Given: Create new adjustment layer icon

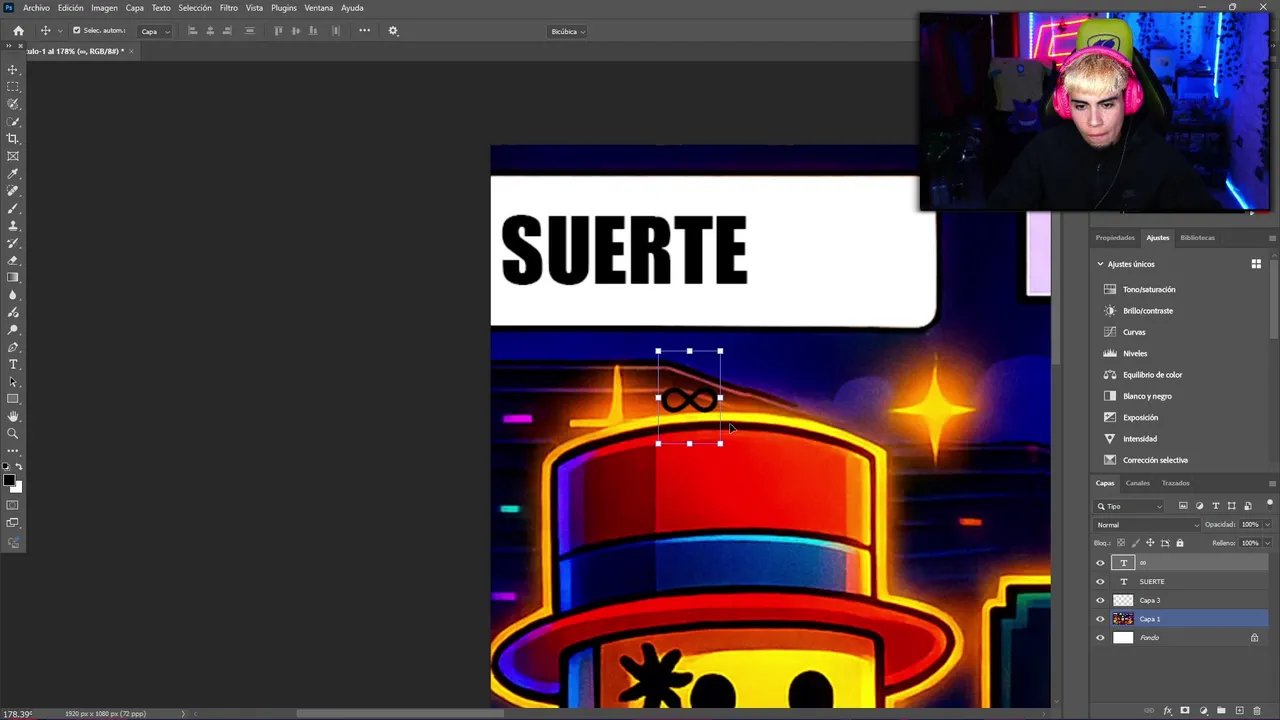Looking at the screenshot, I should (1203, 711).
